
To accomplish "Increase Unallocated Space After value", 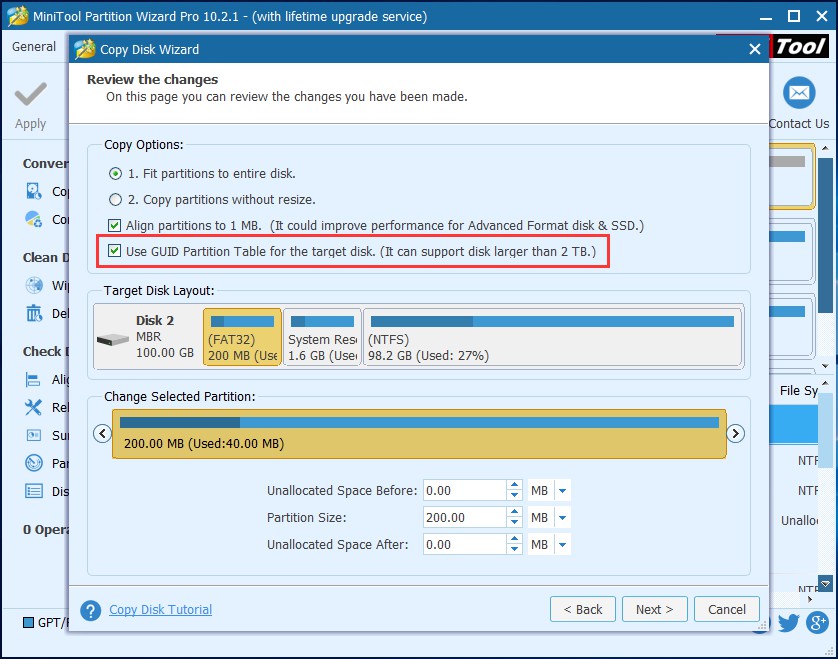I will pyautogui.click(x=514, y=539).
